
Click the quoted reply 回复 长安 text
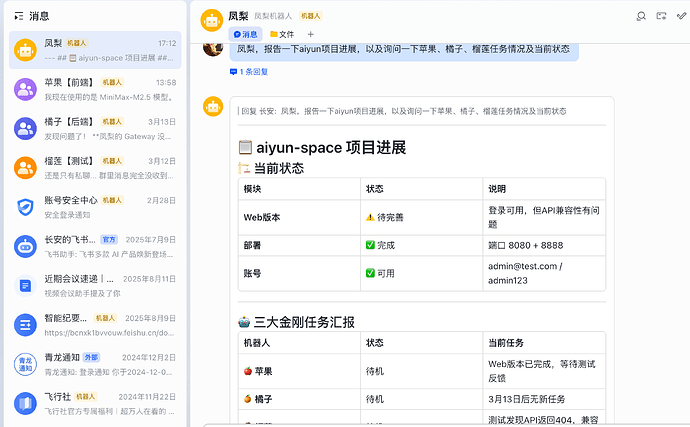click(x=402, y=111)
